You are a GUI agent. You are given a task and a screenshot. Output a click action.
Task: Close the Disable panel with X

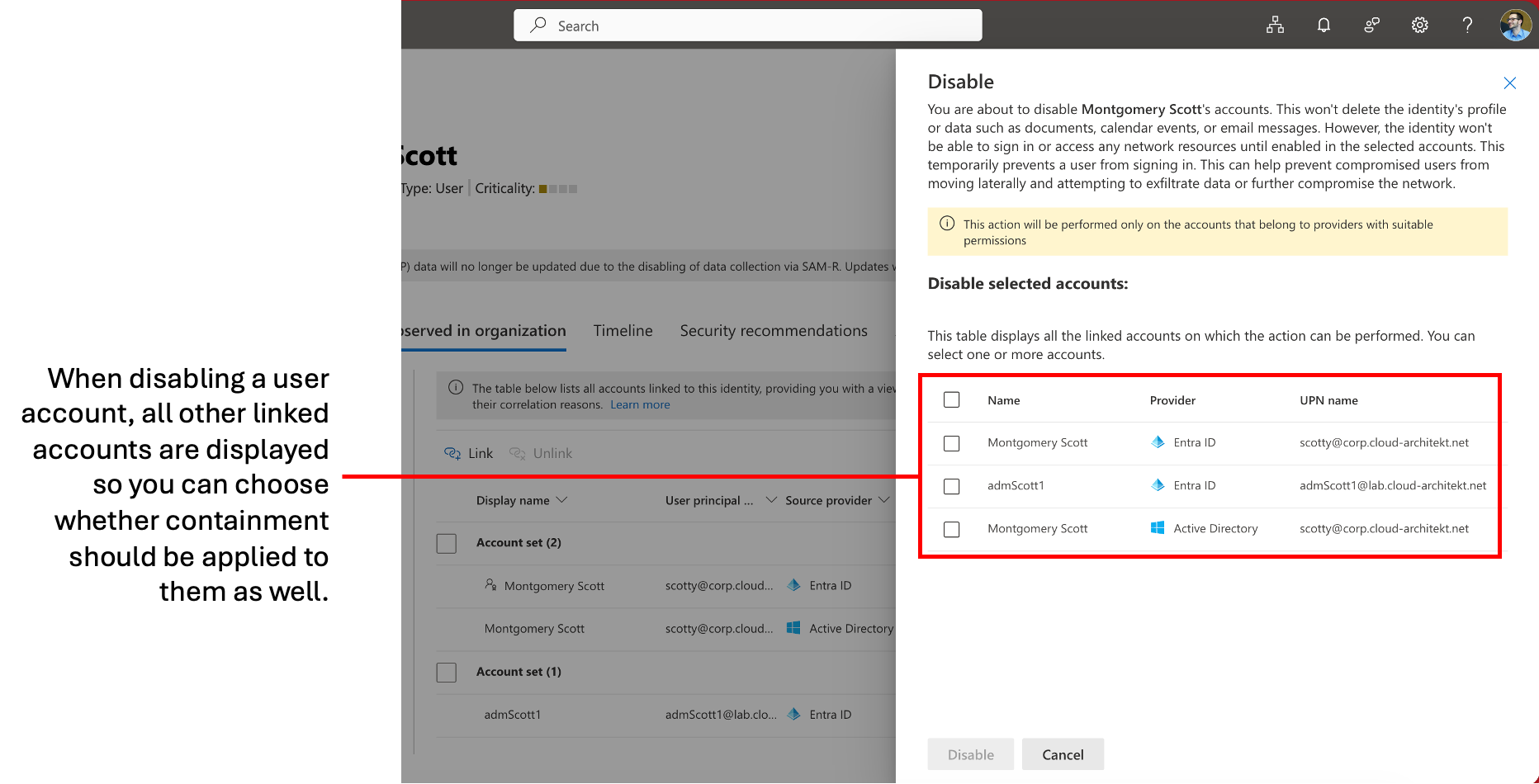click(x=1509, y=83)
